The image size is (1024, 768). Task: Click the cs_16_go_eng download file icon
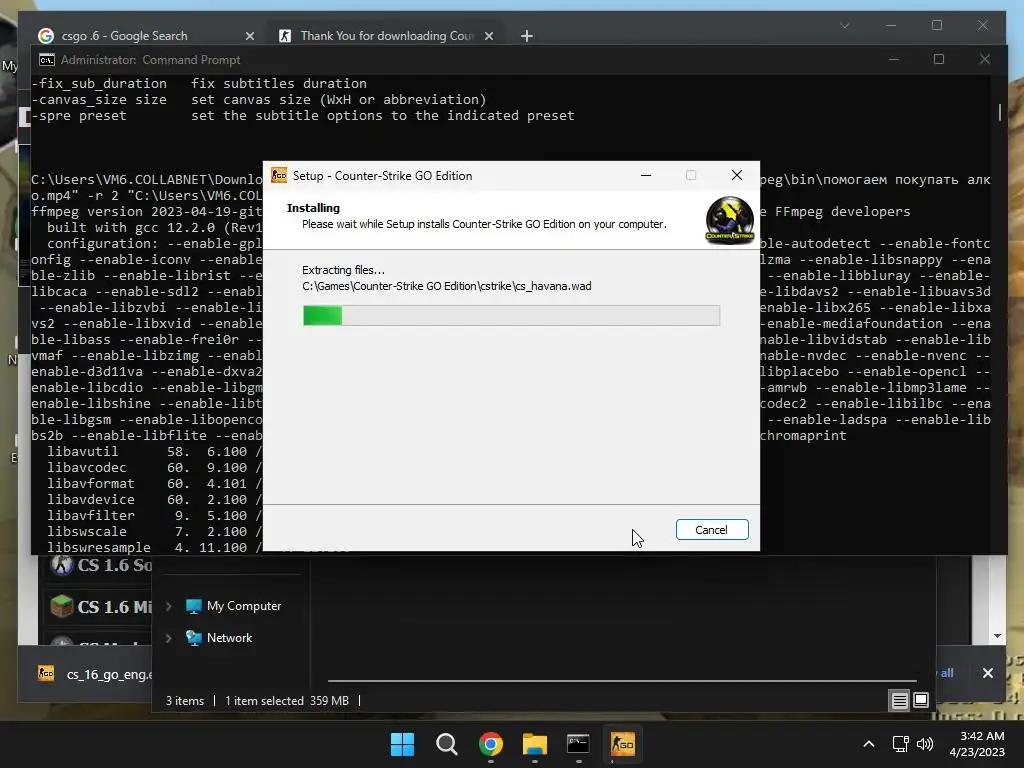(x=46, y=673)
